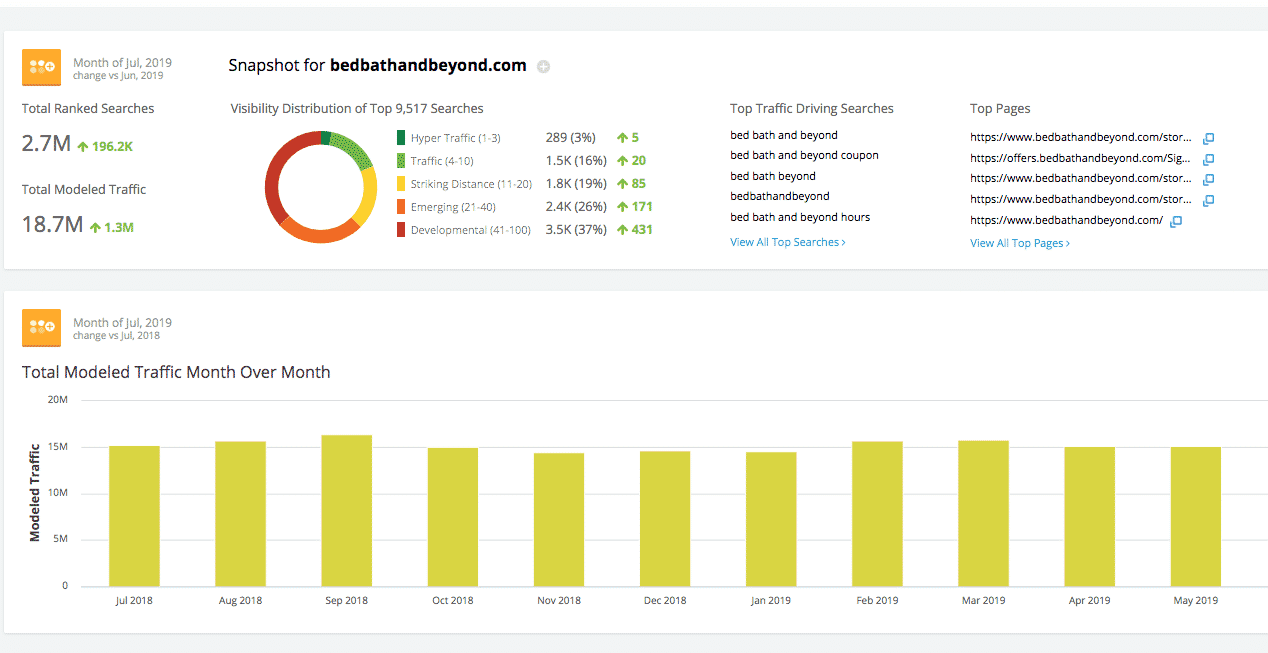
Task: Select the Mar 2019 bar in the traffic chart
Action: point(983,513)
